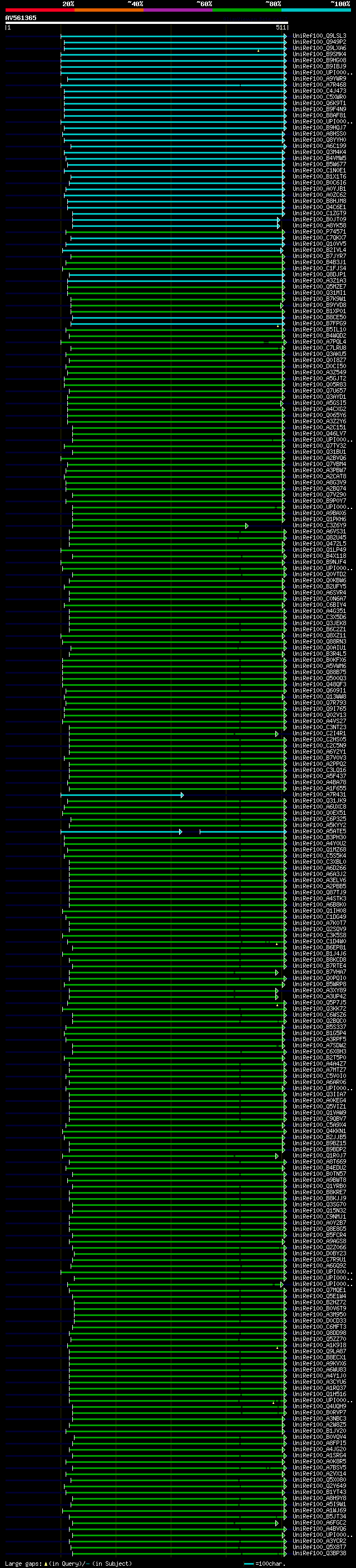Click the red 20% identity legend segment
The image size is (356, 1568).
pos(39,10)
